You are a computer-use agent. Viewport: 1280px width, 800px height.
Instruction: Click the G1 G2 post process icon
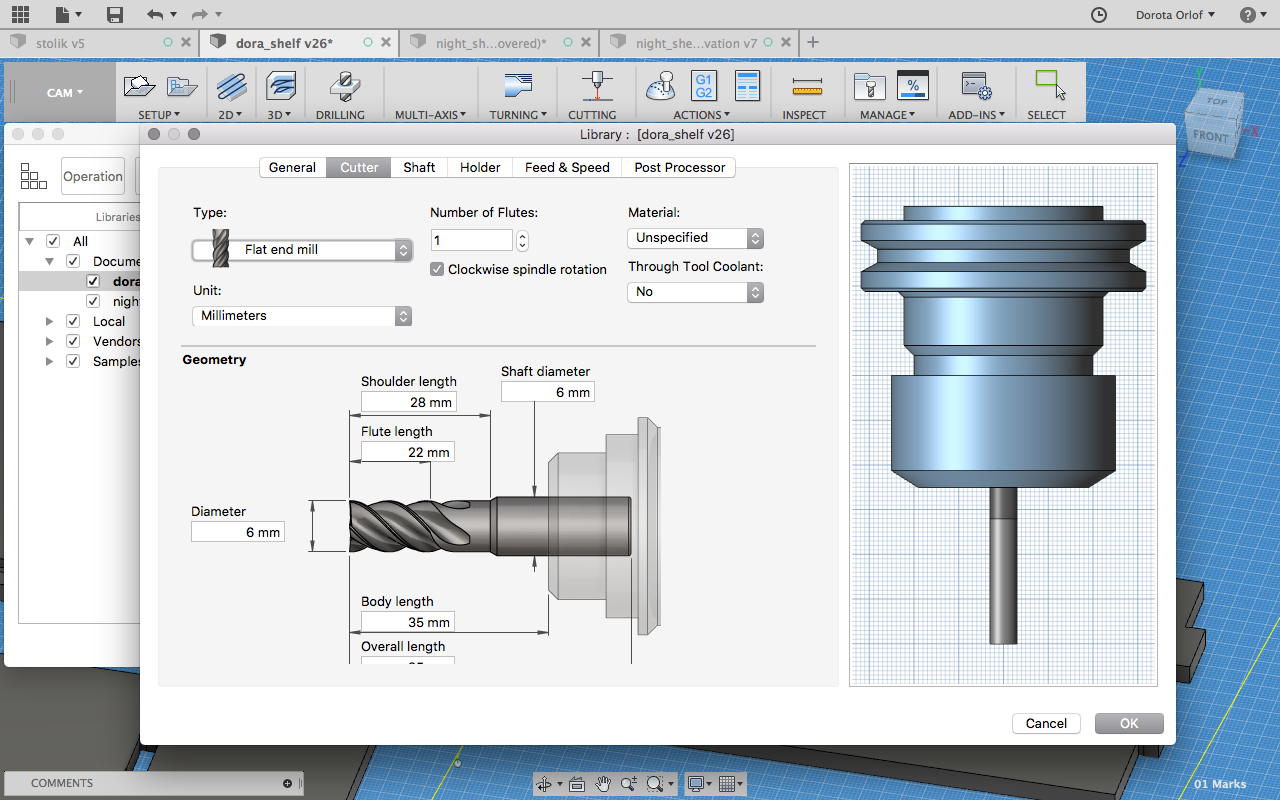(x=703, y=86)
